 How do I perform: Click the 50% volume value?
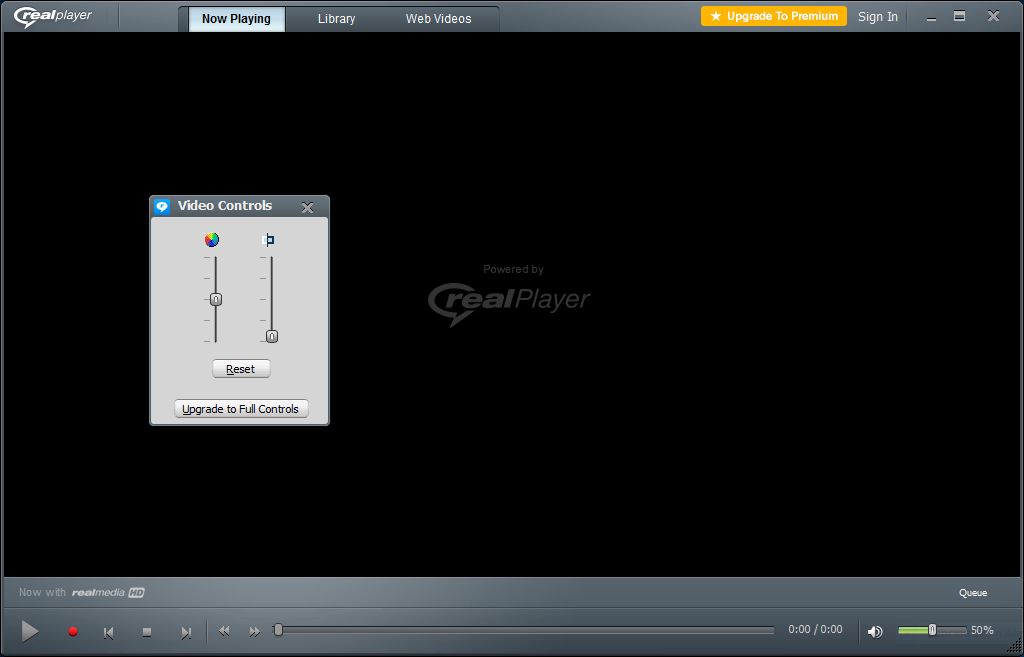coord(982,630)
